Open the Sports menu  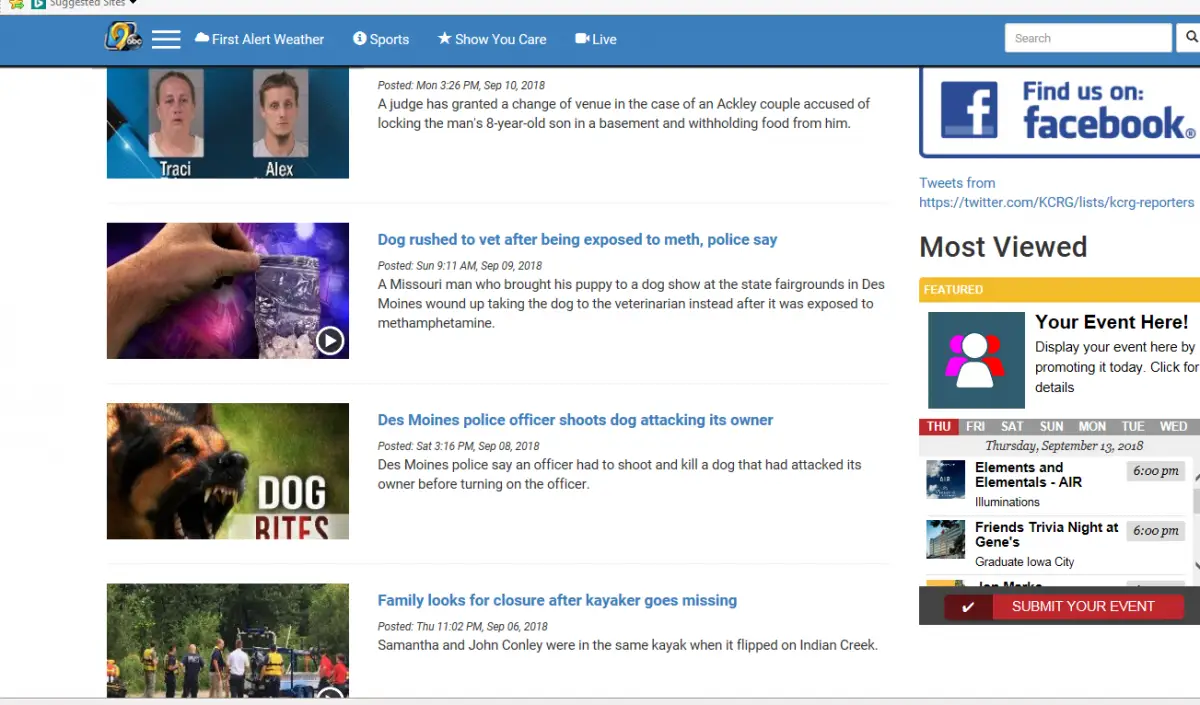click(x=381, y=39)
